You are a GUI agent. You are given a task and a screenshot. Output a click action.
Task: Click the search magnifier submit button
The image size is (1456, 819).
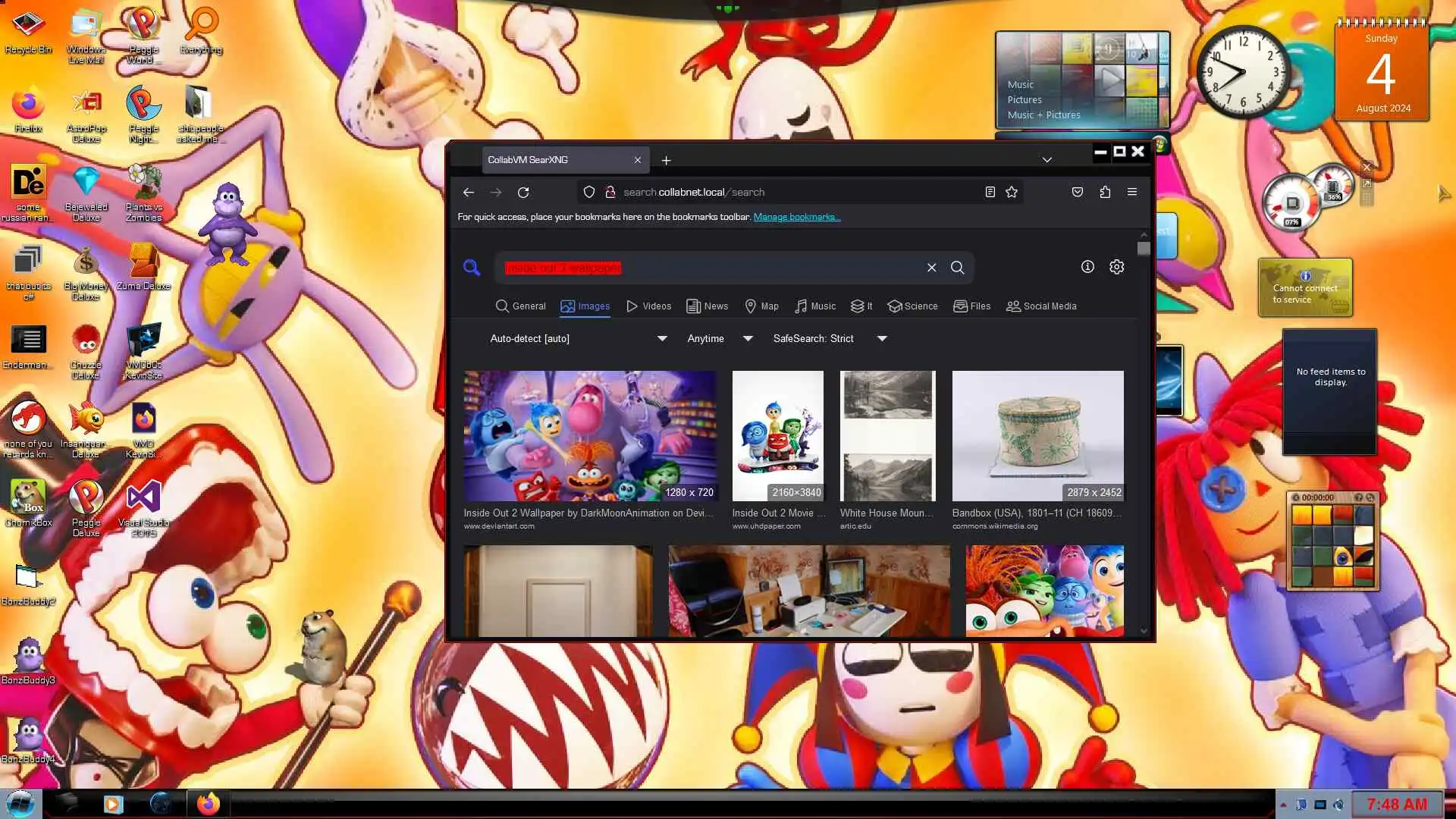pyautogui.click(x=957, y=268)
